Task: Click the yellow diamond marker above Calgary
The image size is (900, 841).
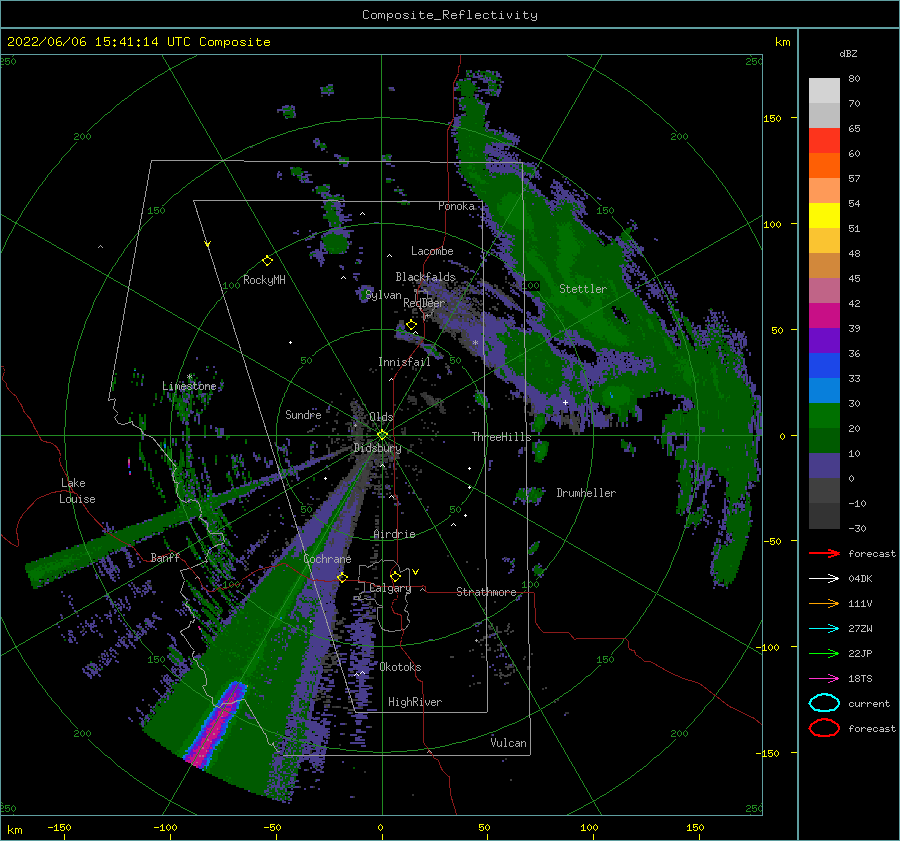Action: (395, 576)
